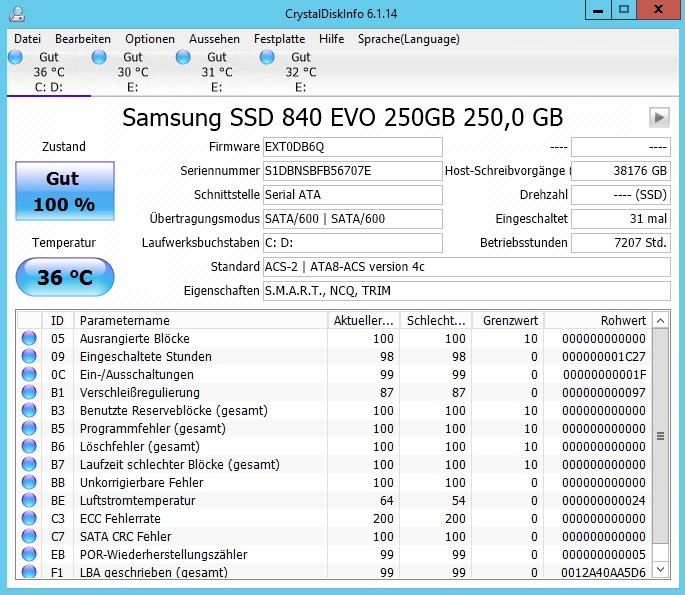Screen dimensions: 685x595
Task: Click status icon for Ein-/Ausschaltungen row
Action: tap(29, 374)
